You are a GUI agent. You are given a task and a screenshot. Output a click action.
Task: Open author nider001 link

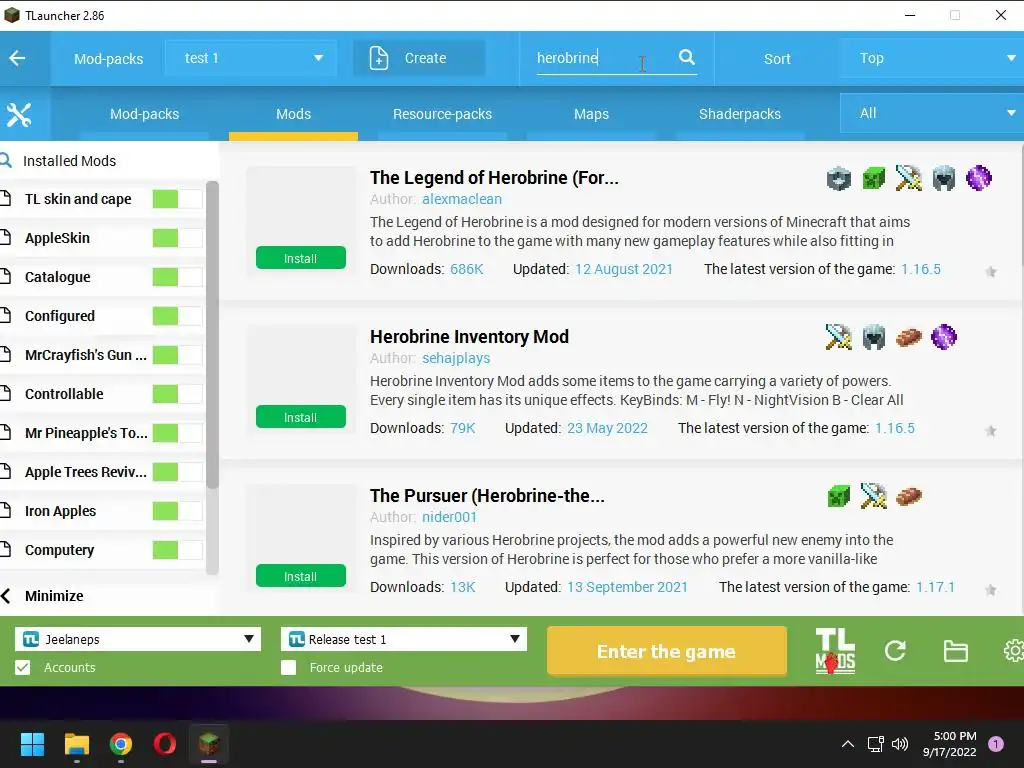pos(449,517)
